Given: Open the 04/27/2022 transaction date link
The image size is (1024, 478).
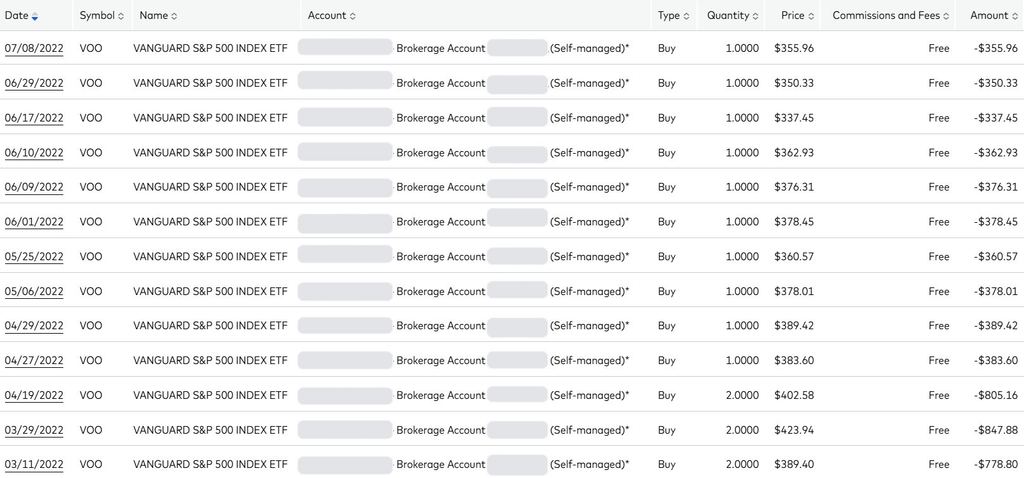Looking at the screenshot, I should 34,360.
